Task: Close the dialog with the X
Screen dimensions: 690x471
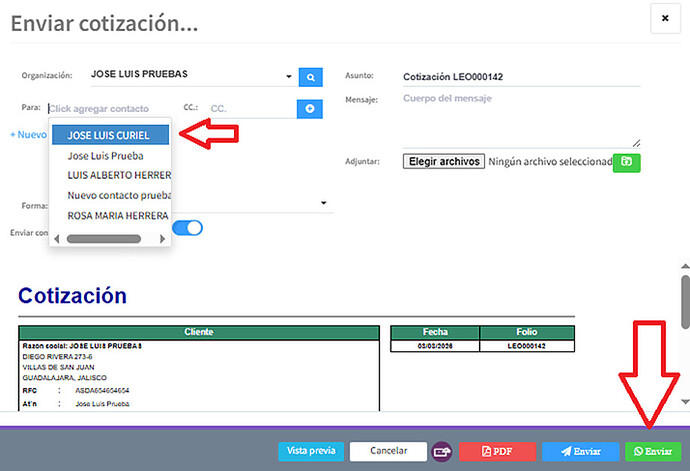Action: [x=665, y=19]
